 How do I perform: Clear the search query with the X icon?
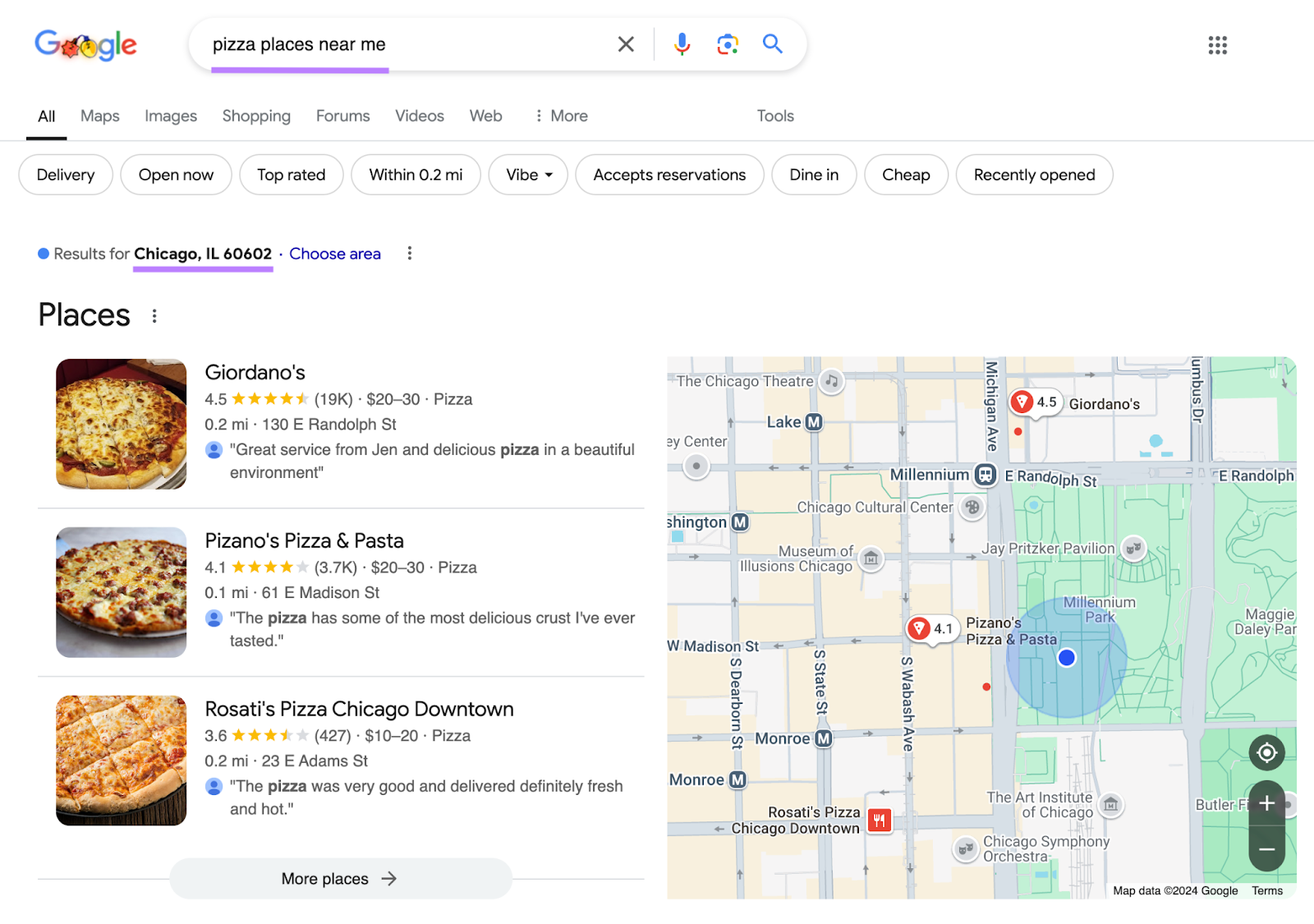click(x=626, y=44)
